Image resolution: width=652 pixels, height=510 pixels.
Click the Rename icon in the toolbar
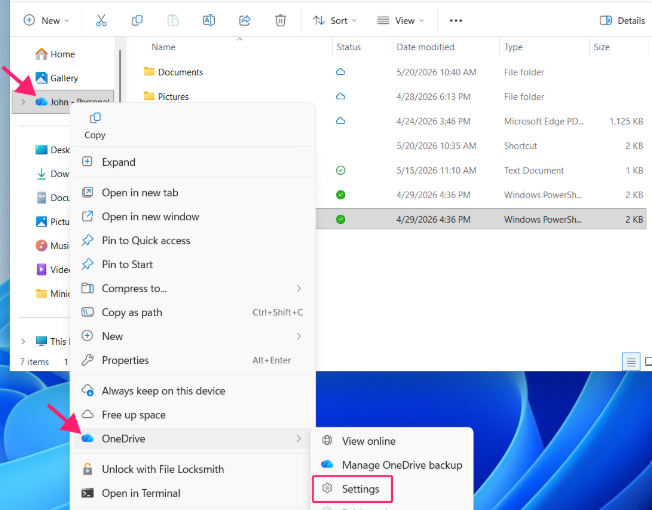[x=209, y=20]
